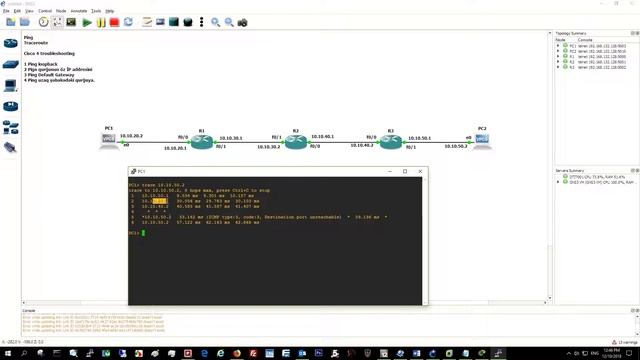Click the Insert picture icon
640x360 pixels.
click(160, 22)
